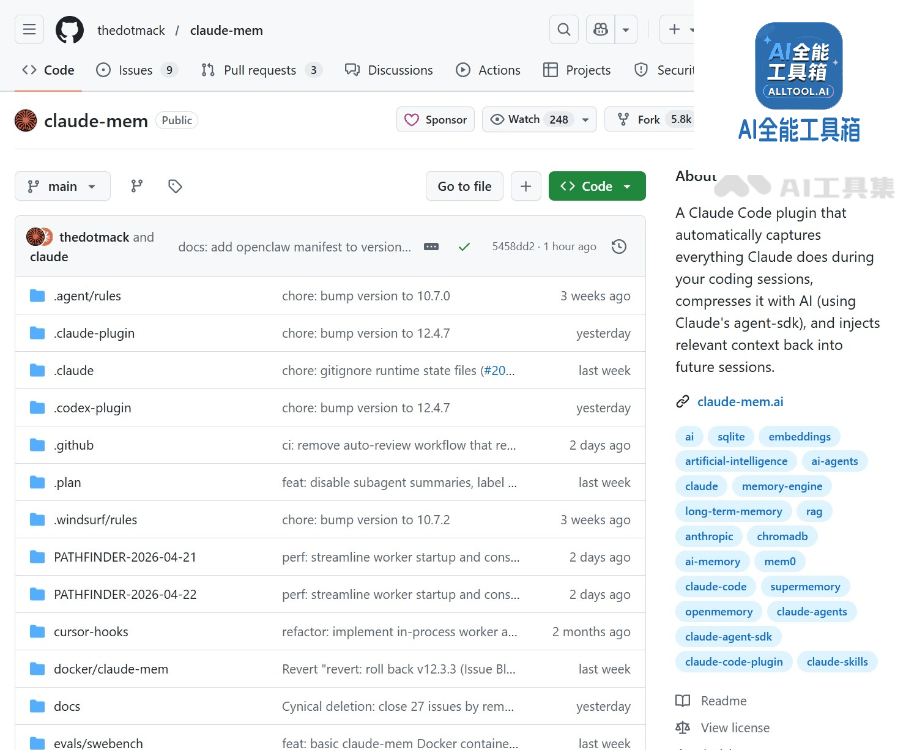Click the cursor-hooks folder icon
900x750 pixels.
37,631
